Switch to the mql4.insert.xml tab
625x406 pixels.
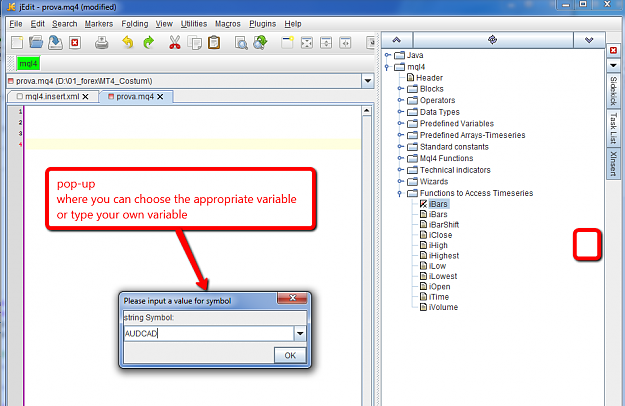point(52,96)
